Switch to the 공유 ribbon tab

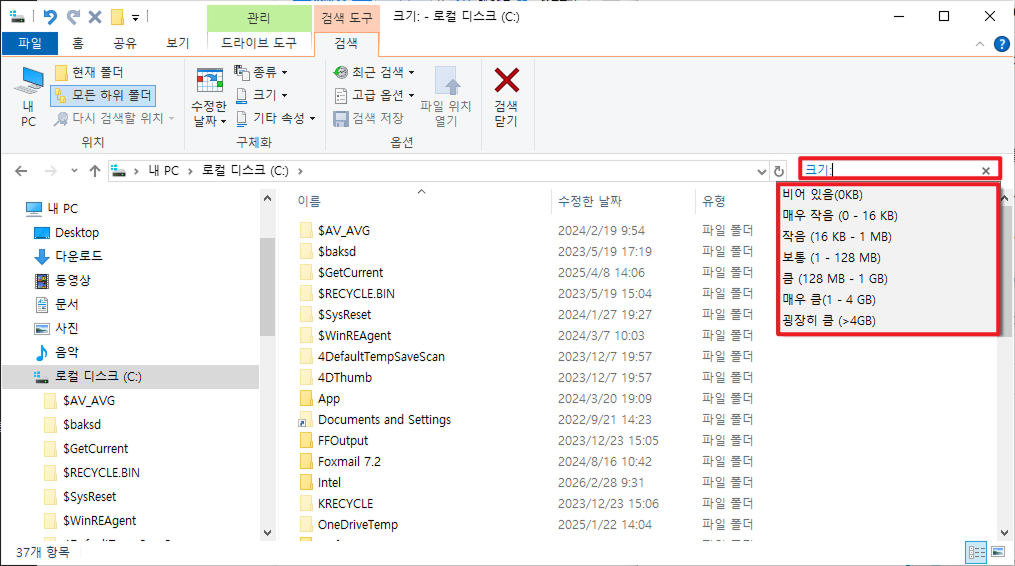125,43
